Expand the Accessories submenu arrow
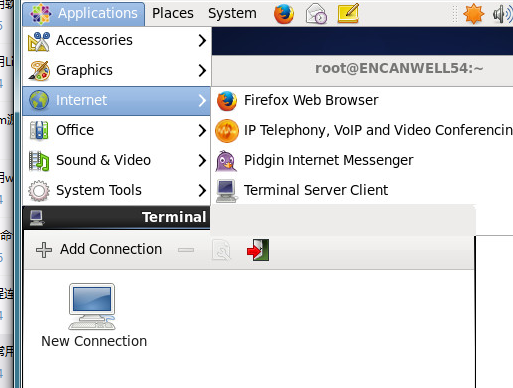Image resolution: width=513 pixels, height=388 pixels. click(202, 40)
